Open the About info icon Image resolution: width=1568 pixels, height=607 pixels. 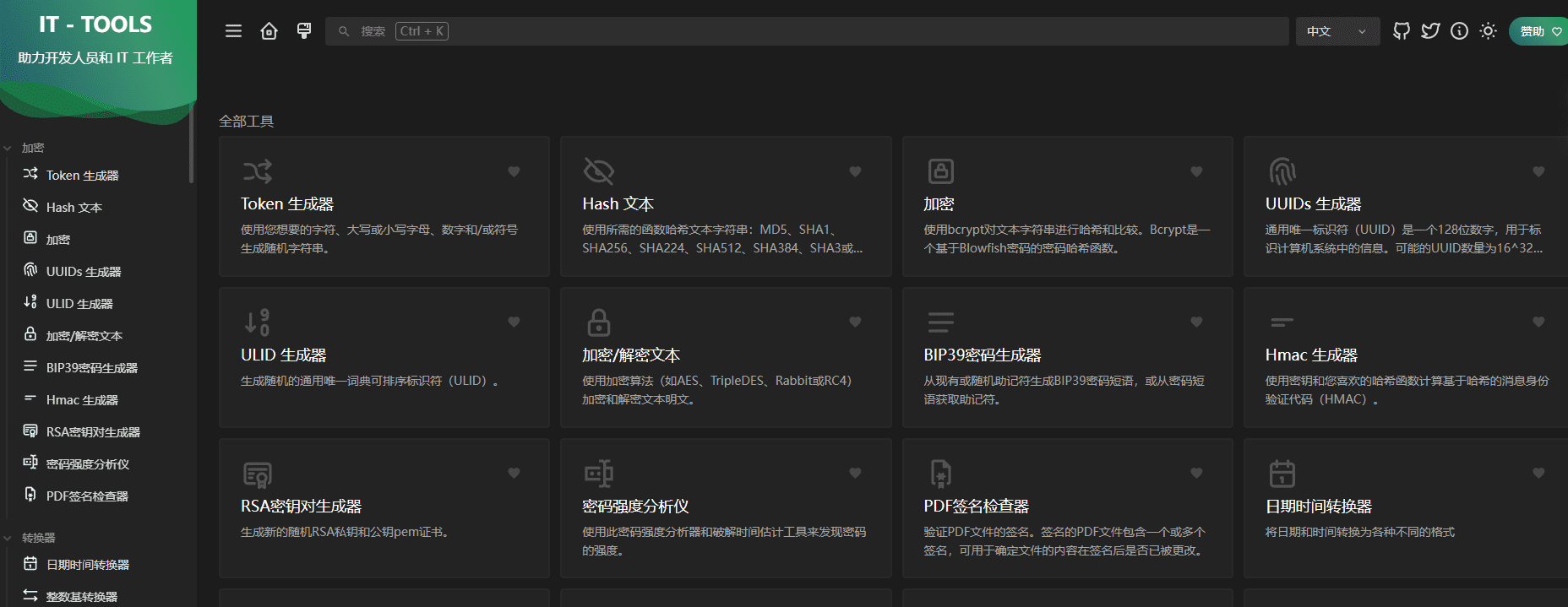click(x=1459, y=31)
